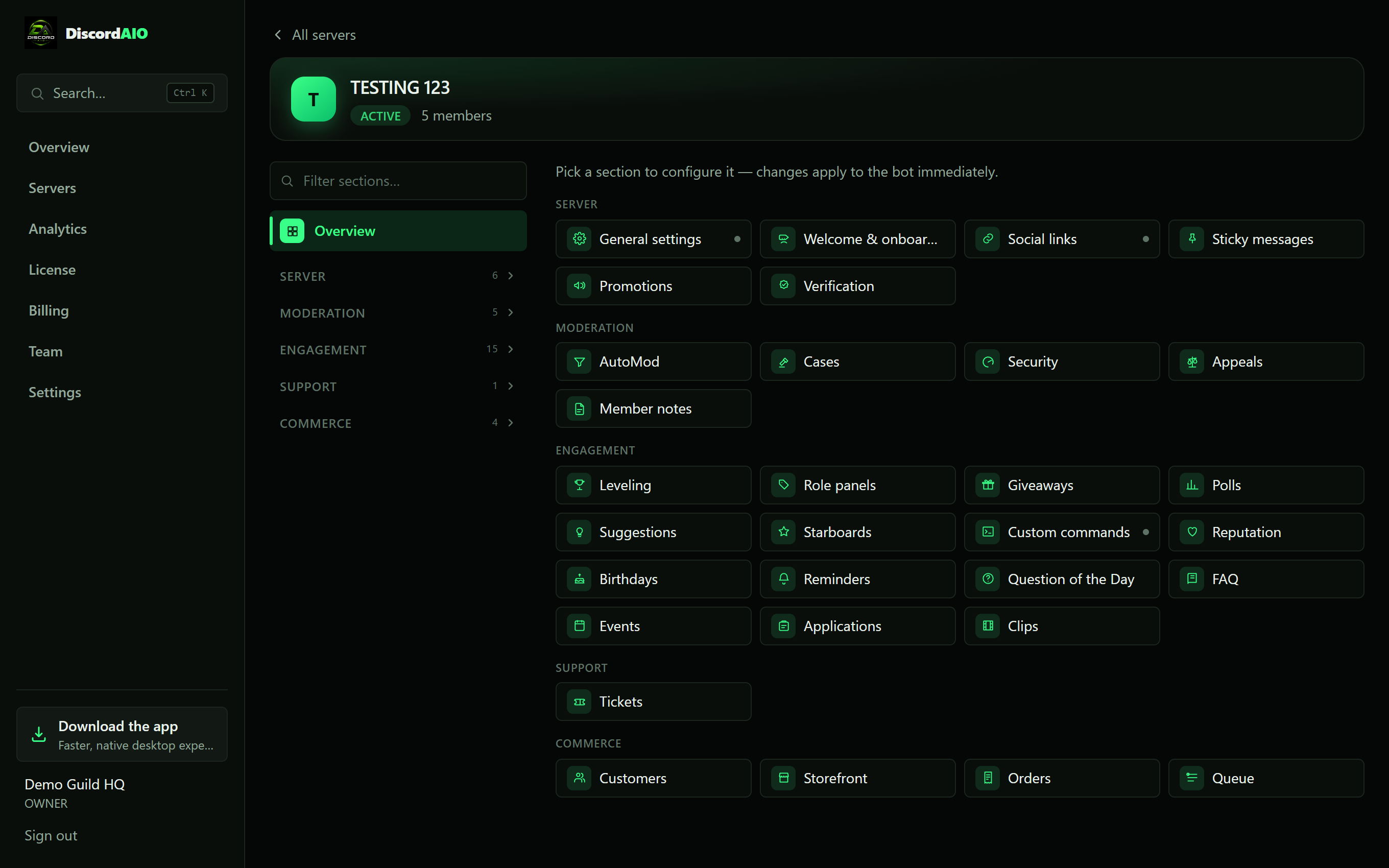Image resolution: width=1389 pixels, height=868 pixels.
Task: Click the Filter sections input
Action: point(398,181)
